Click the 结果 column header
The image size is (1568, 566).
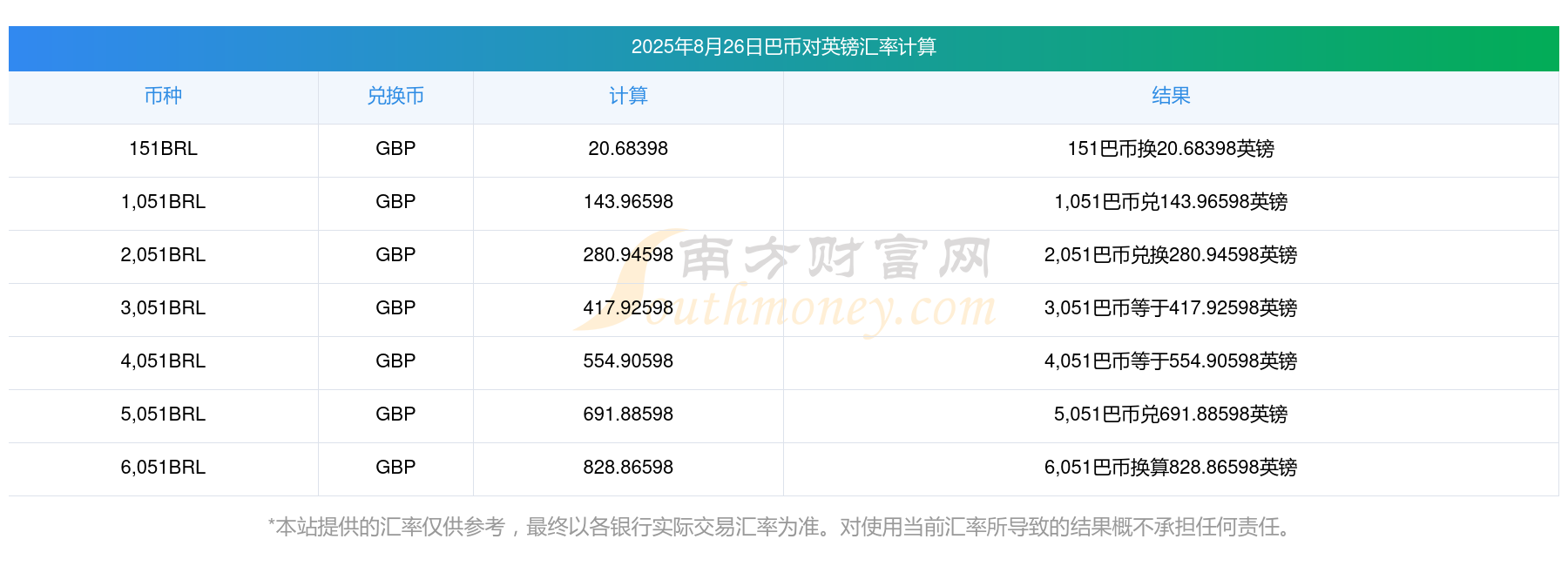coord(1171,96)
